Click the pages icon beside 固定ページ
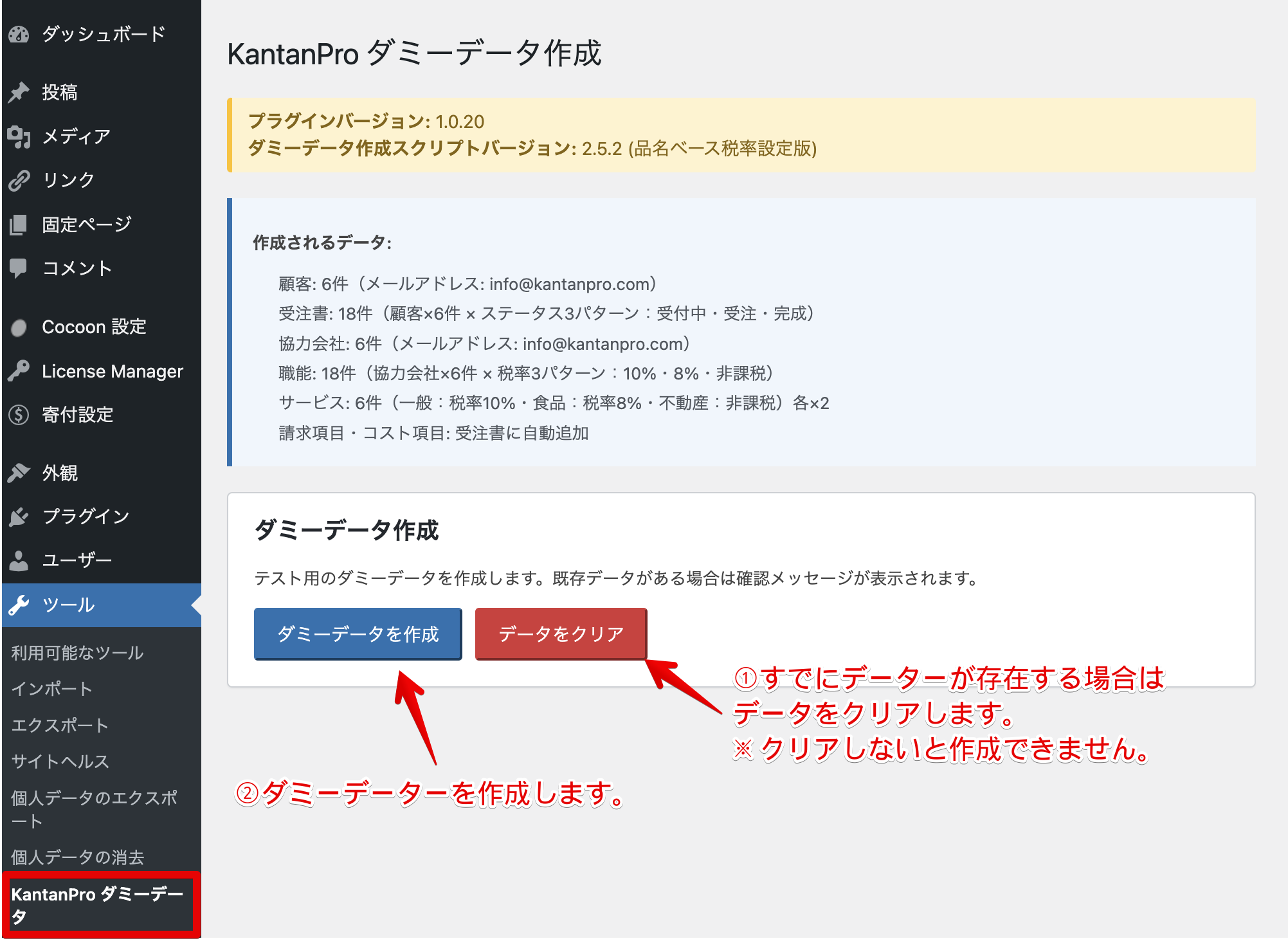The width and height of the screenshot is (1288, 941). tap(19, 224)
